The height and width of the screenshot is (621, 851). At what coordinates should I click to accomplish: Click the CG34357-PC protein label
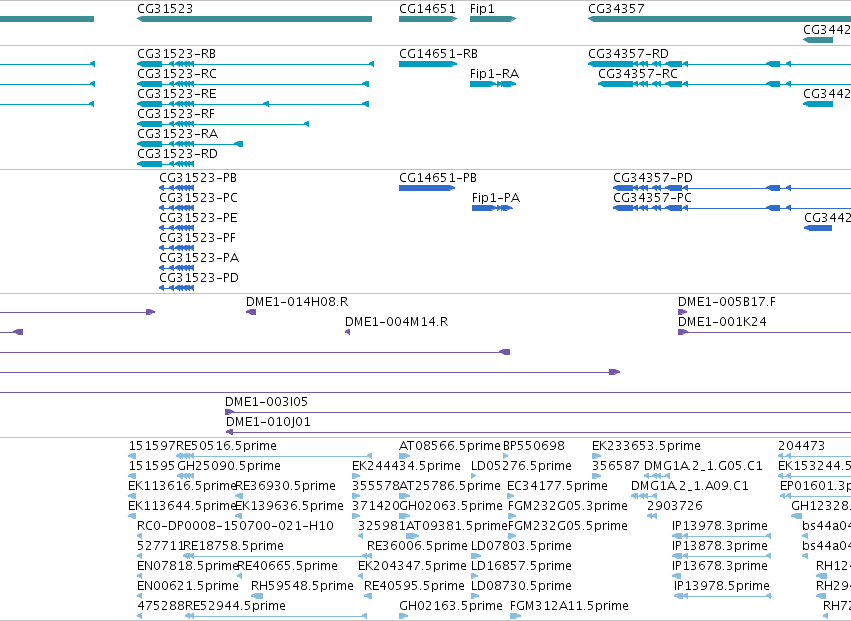[652, 198]
